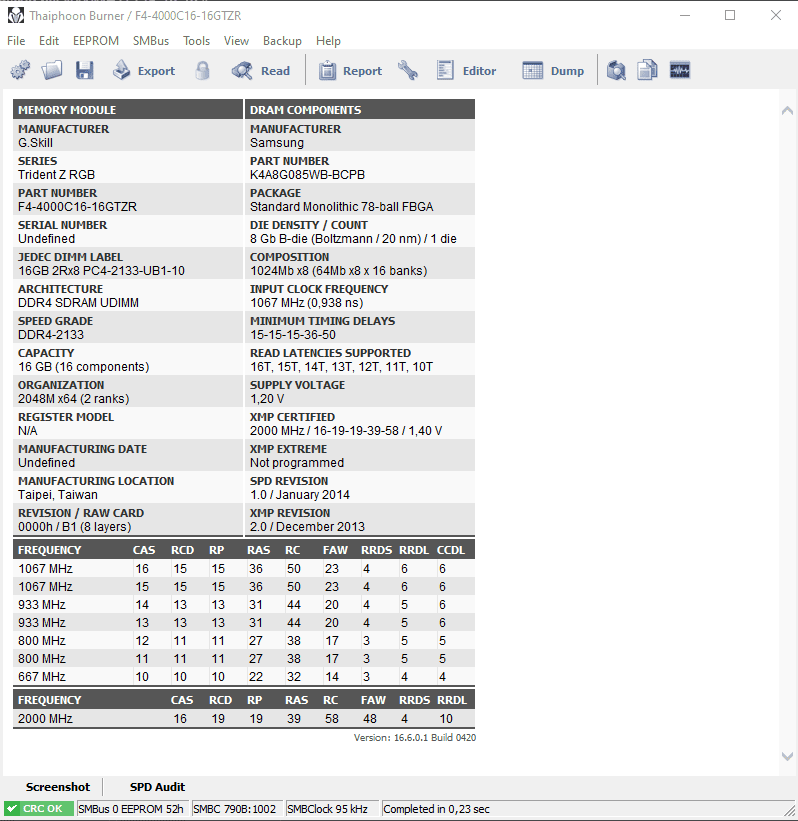Open the Report view
This screenshot has height=821, width=798.
coord(350,70)
